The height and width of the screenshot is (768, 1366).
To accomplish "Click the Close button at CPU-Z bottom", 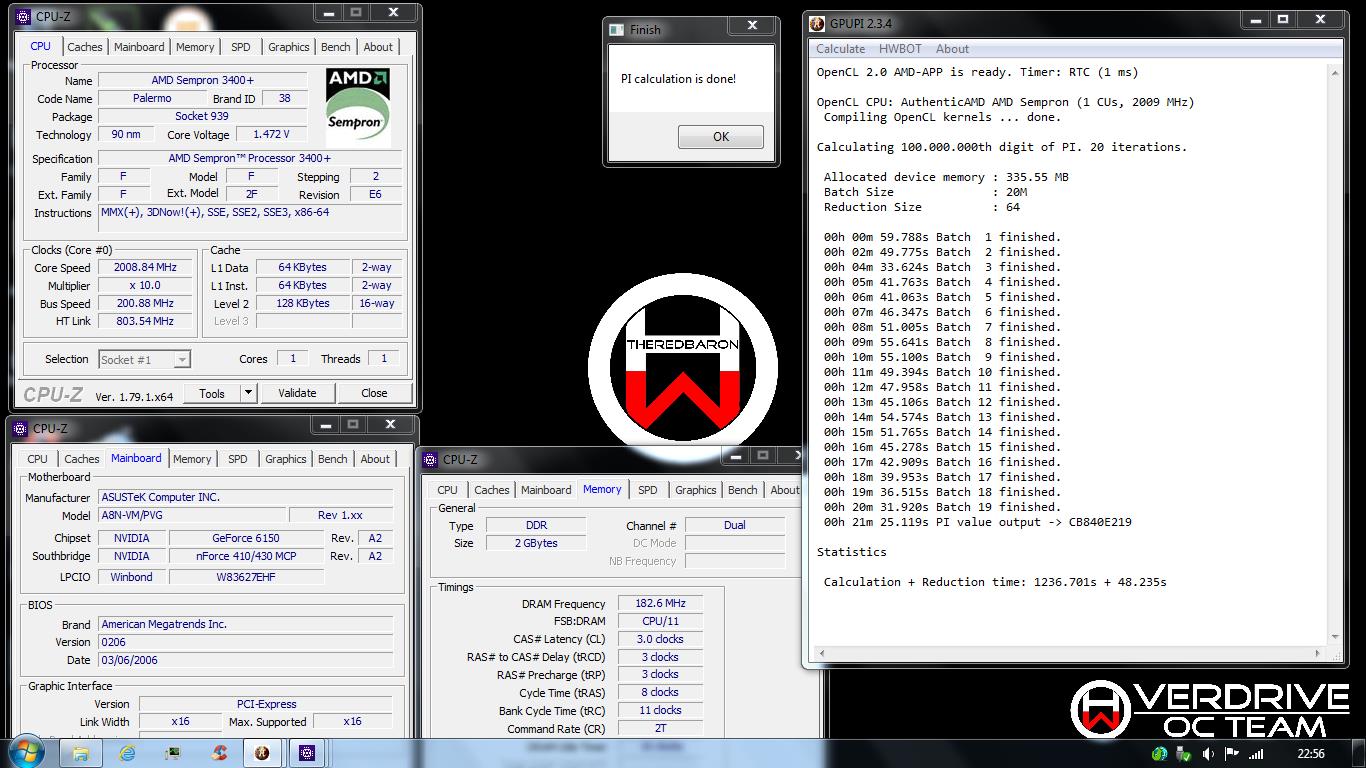I will [374, 393].
